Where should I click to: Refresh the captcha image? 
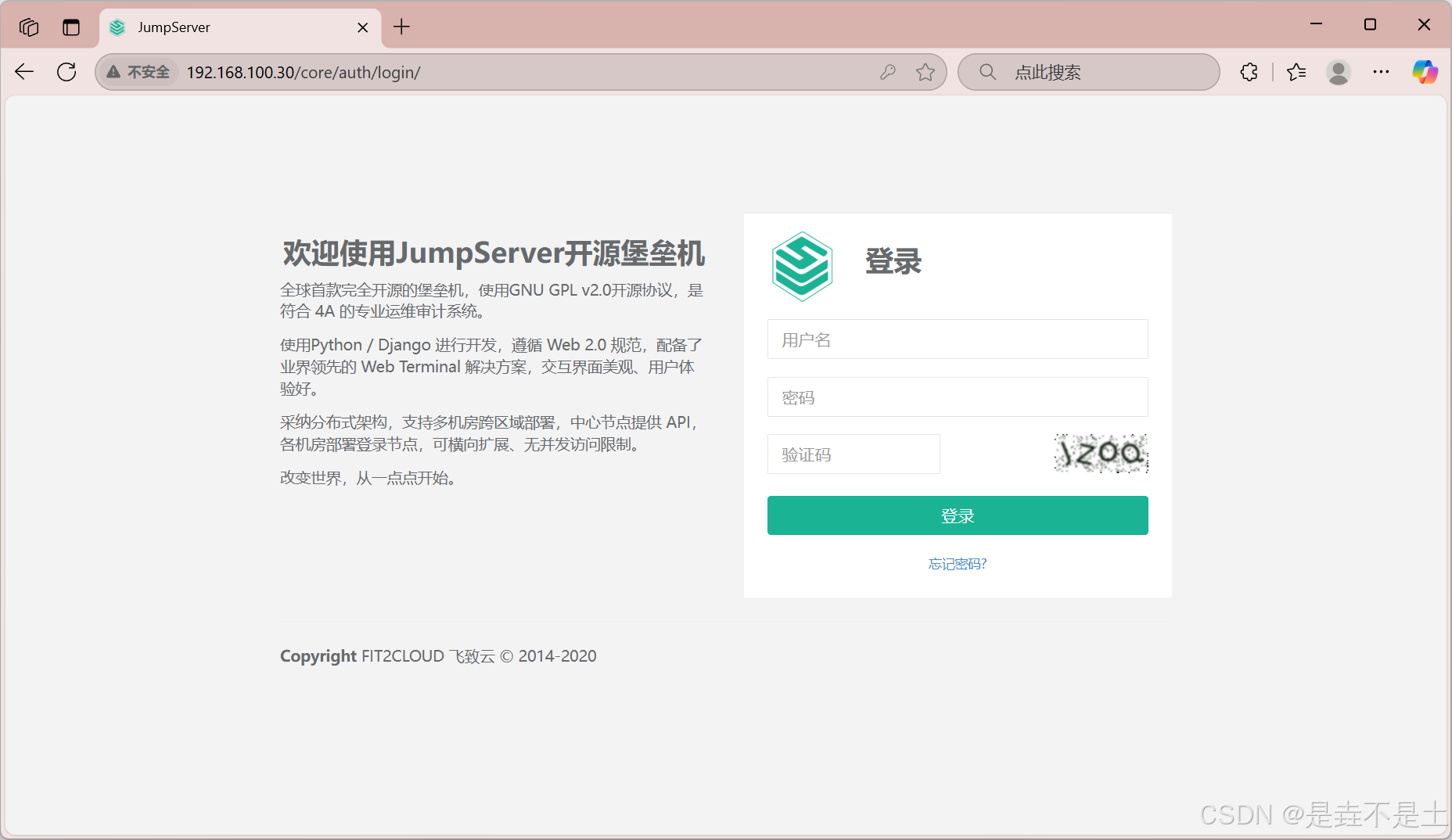click(x=1101, y=454)
